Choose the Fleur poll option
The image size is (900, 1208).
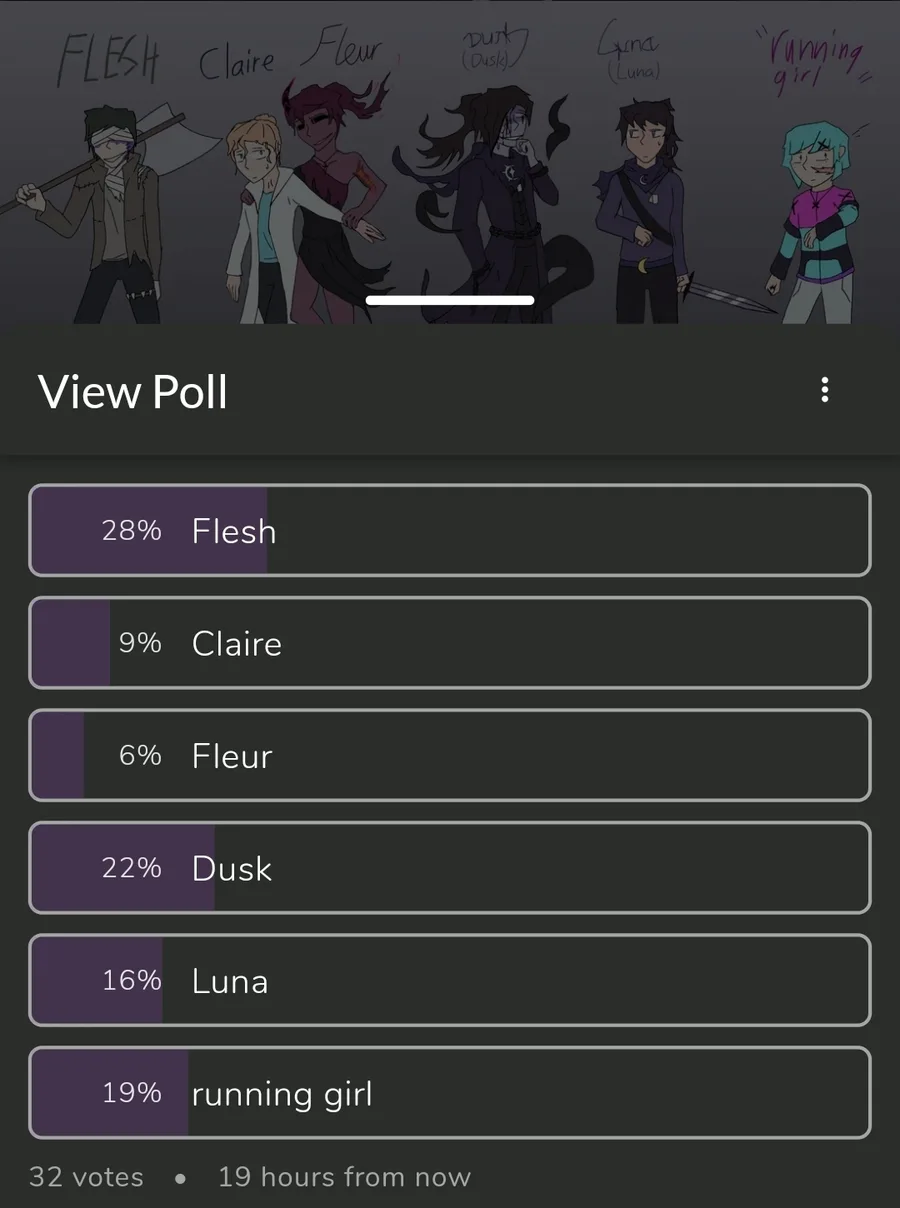(449, 755)
